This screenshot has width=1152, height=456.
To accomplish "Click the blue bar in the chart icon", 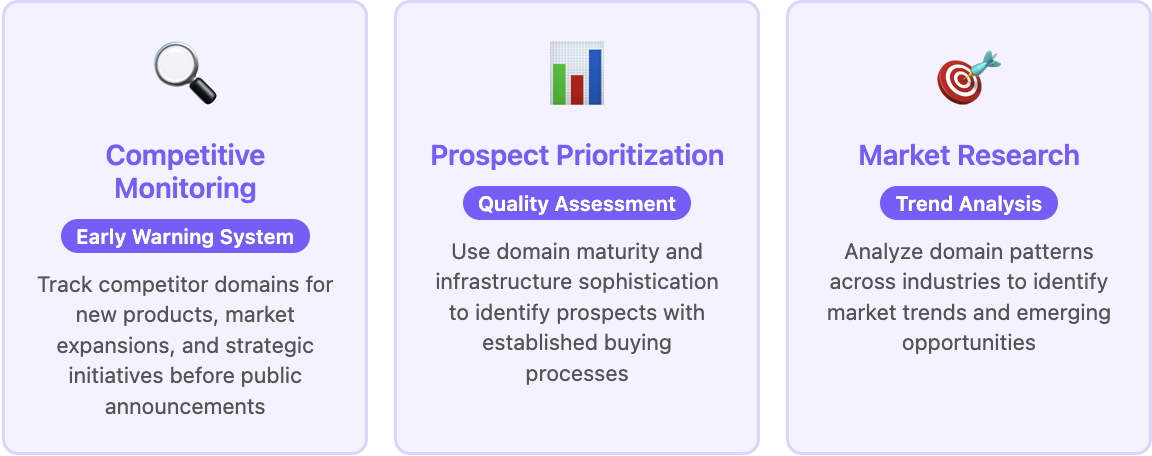I will tap(595, 76).
